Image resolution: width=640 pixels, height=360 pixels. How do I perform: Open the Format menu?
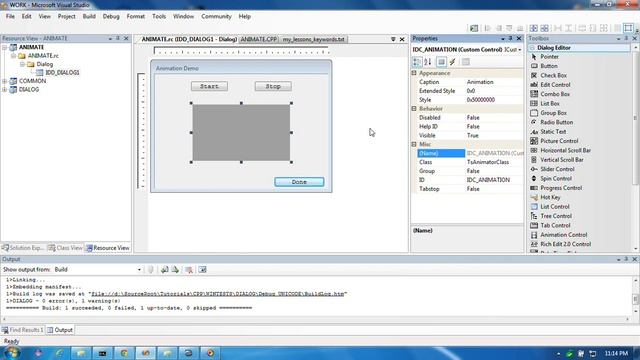click(136, 16)
